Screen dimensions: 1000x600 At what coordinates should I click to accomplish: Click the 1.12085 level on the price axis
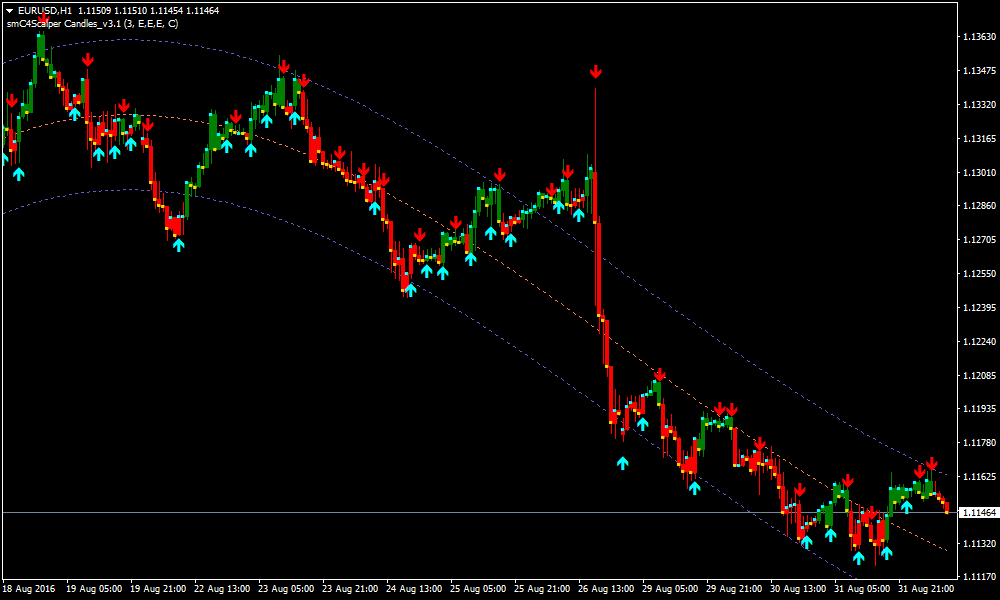[x=977, y=376]
